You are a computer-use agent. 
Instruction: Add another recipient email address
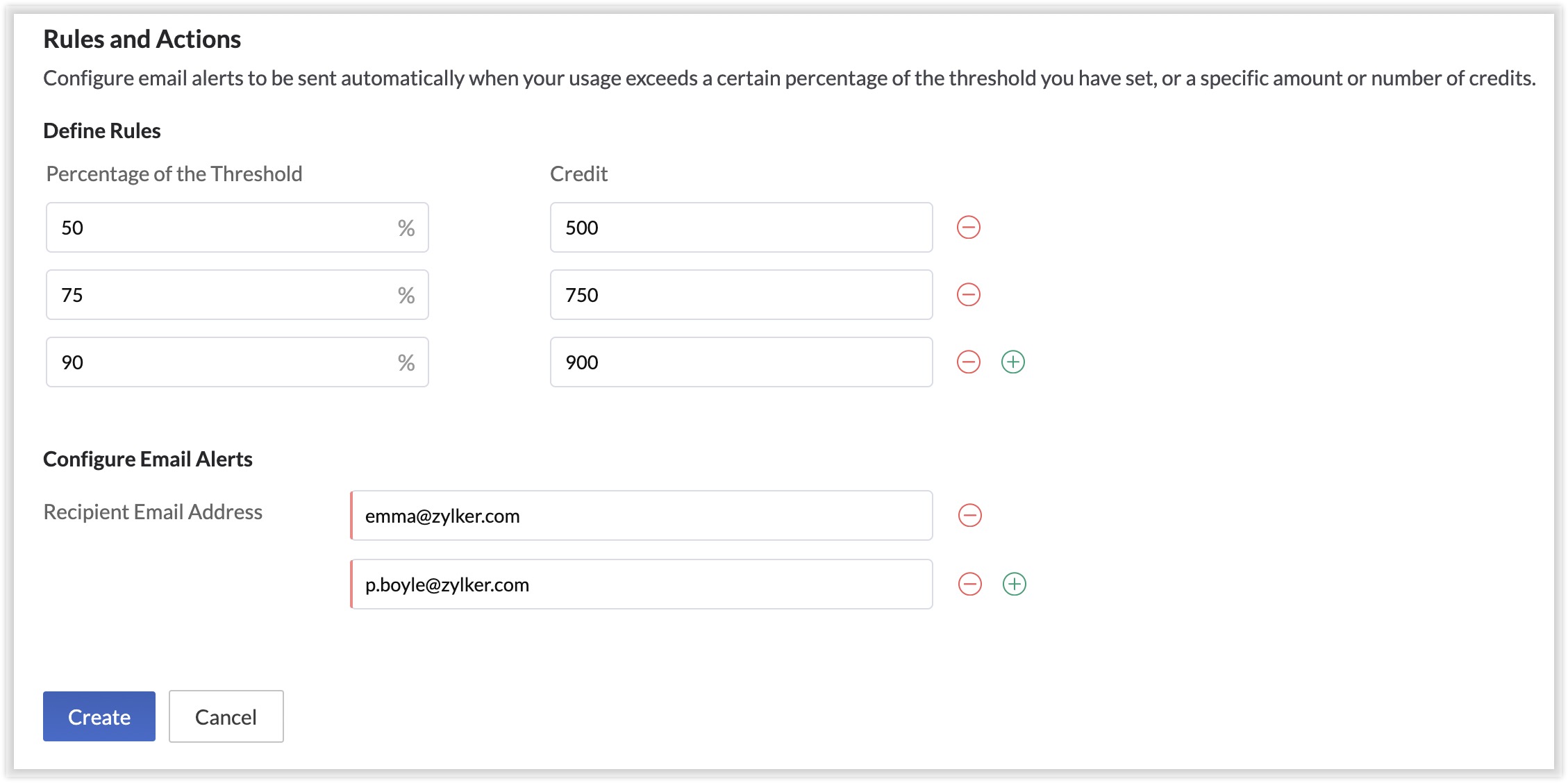[x=1014, y=584]
